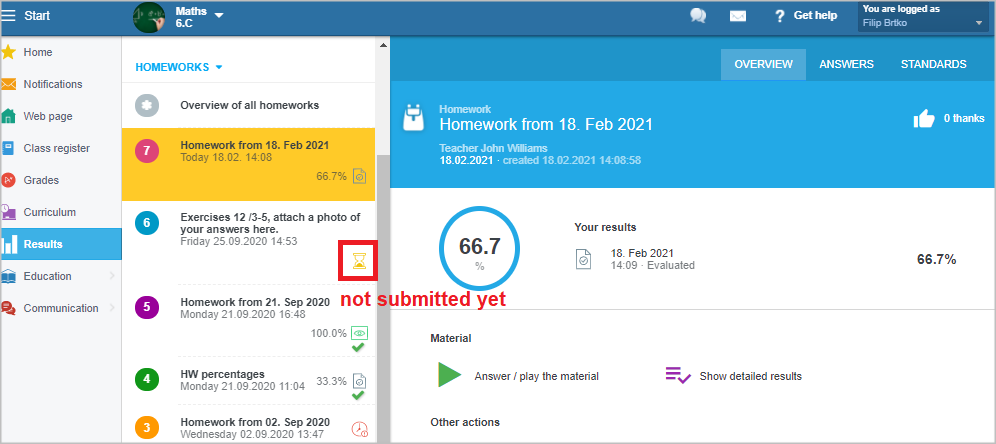Switch to the STANDARDS tab
996x444 pixels.
934,64
